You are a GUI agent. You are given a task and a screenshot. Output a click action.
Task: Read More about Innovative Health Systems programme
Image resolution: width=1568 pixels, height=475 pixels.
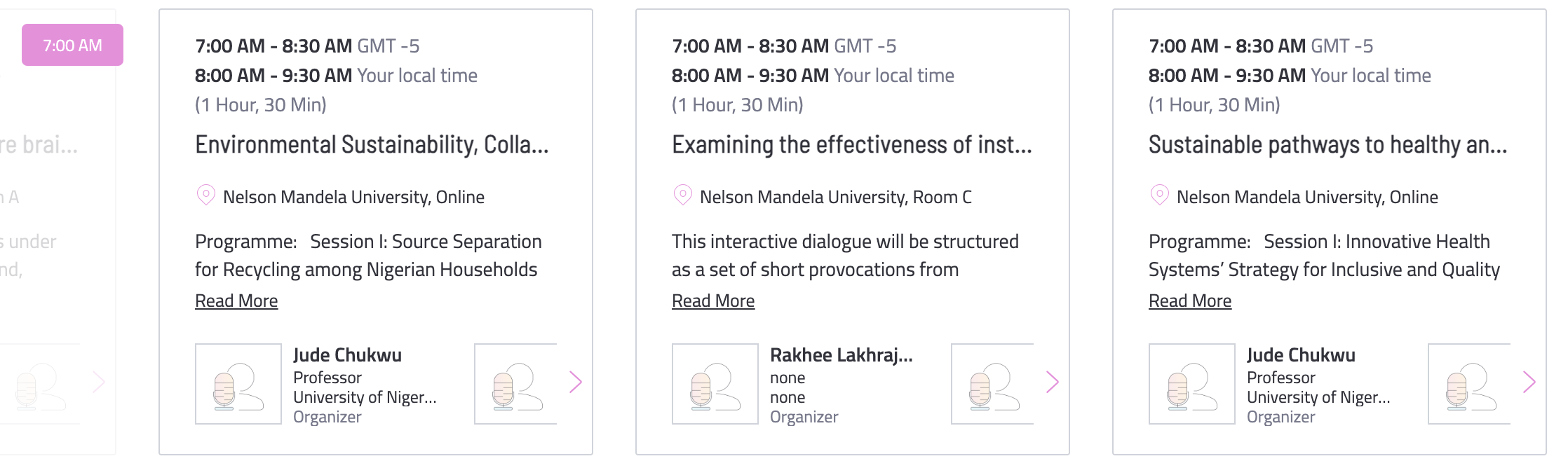point(1190,301)
